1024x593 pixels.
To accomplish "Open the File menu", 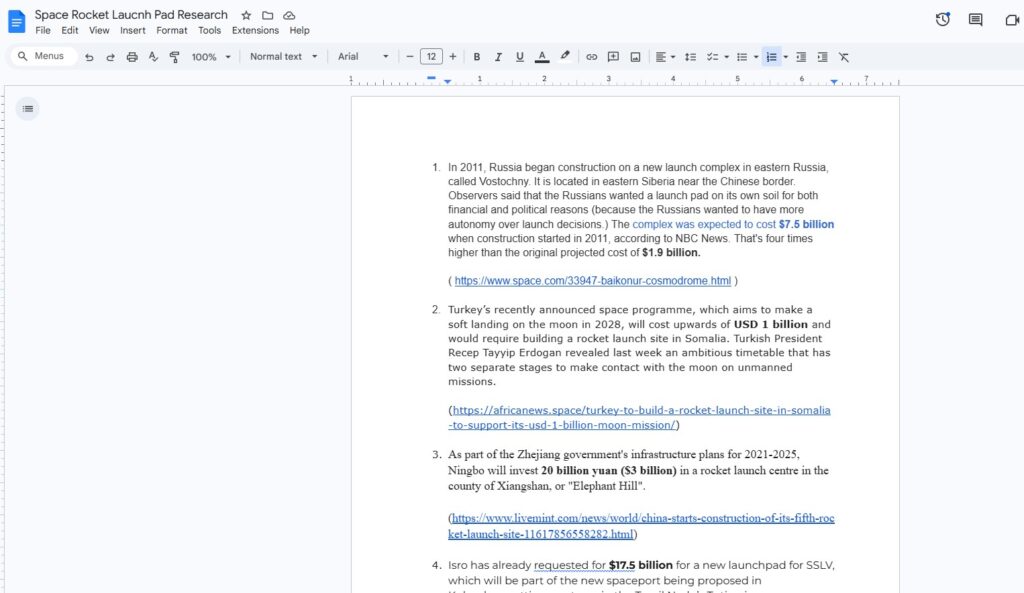I will coord(43,30).
